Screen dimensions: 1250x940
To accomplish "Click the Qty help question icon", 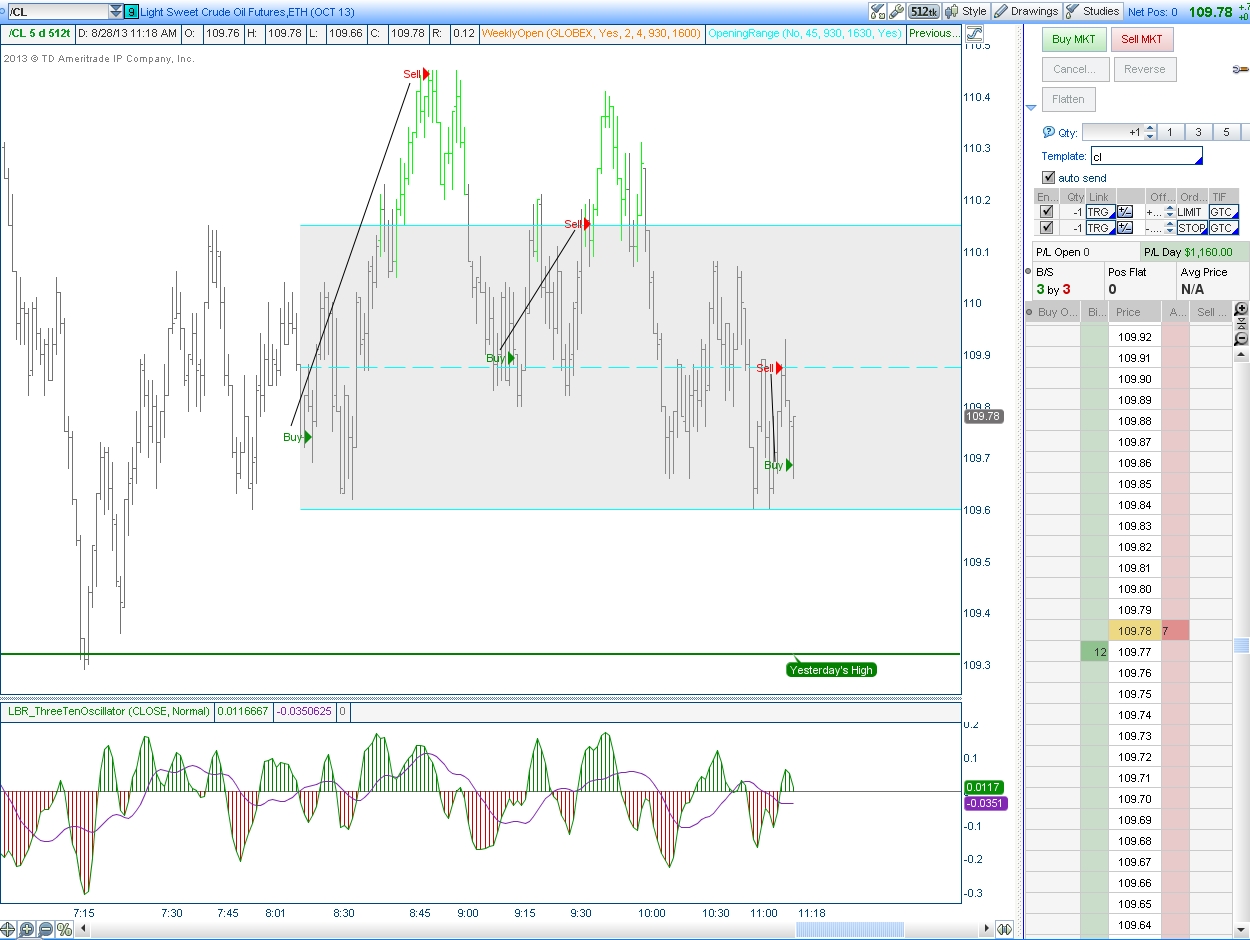I will tap(1048, 132).
